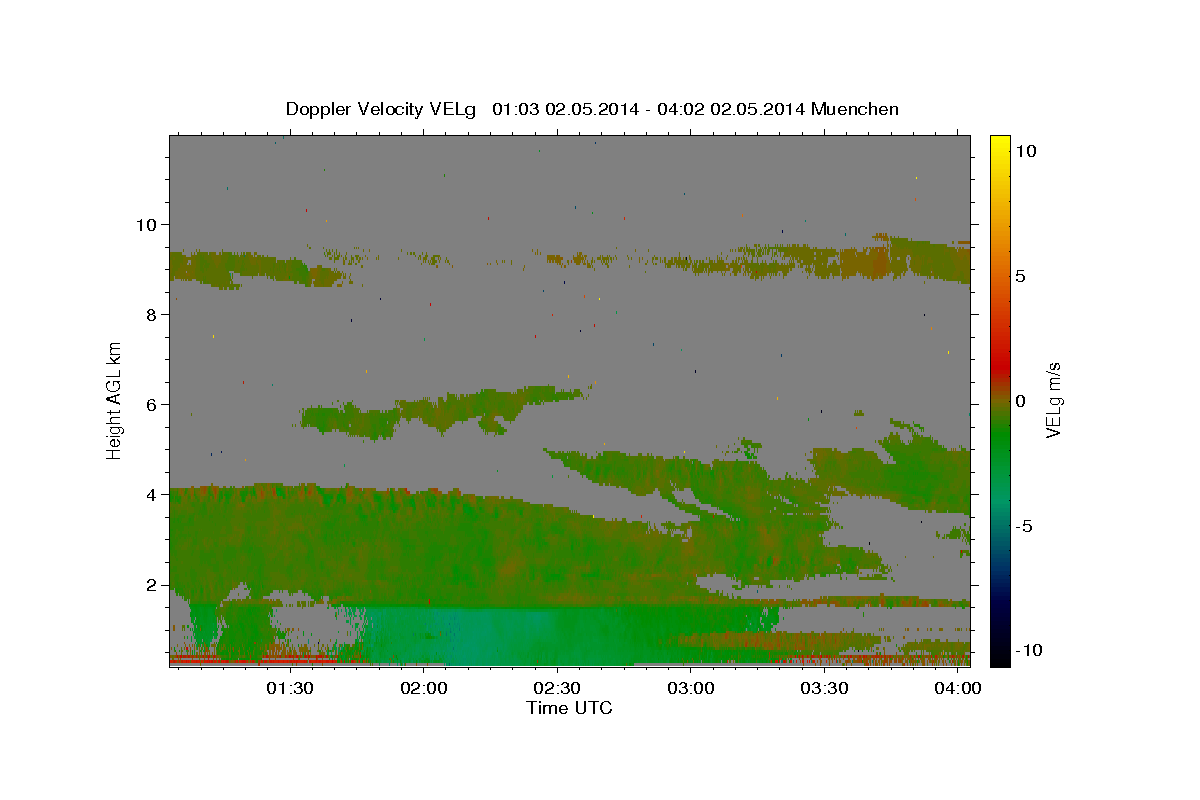Click the colorbar value -10 label
The image size is (1200, 800).
pos(1029,650)
